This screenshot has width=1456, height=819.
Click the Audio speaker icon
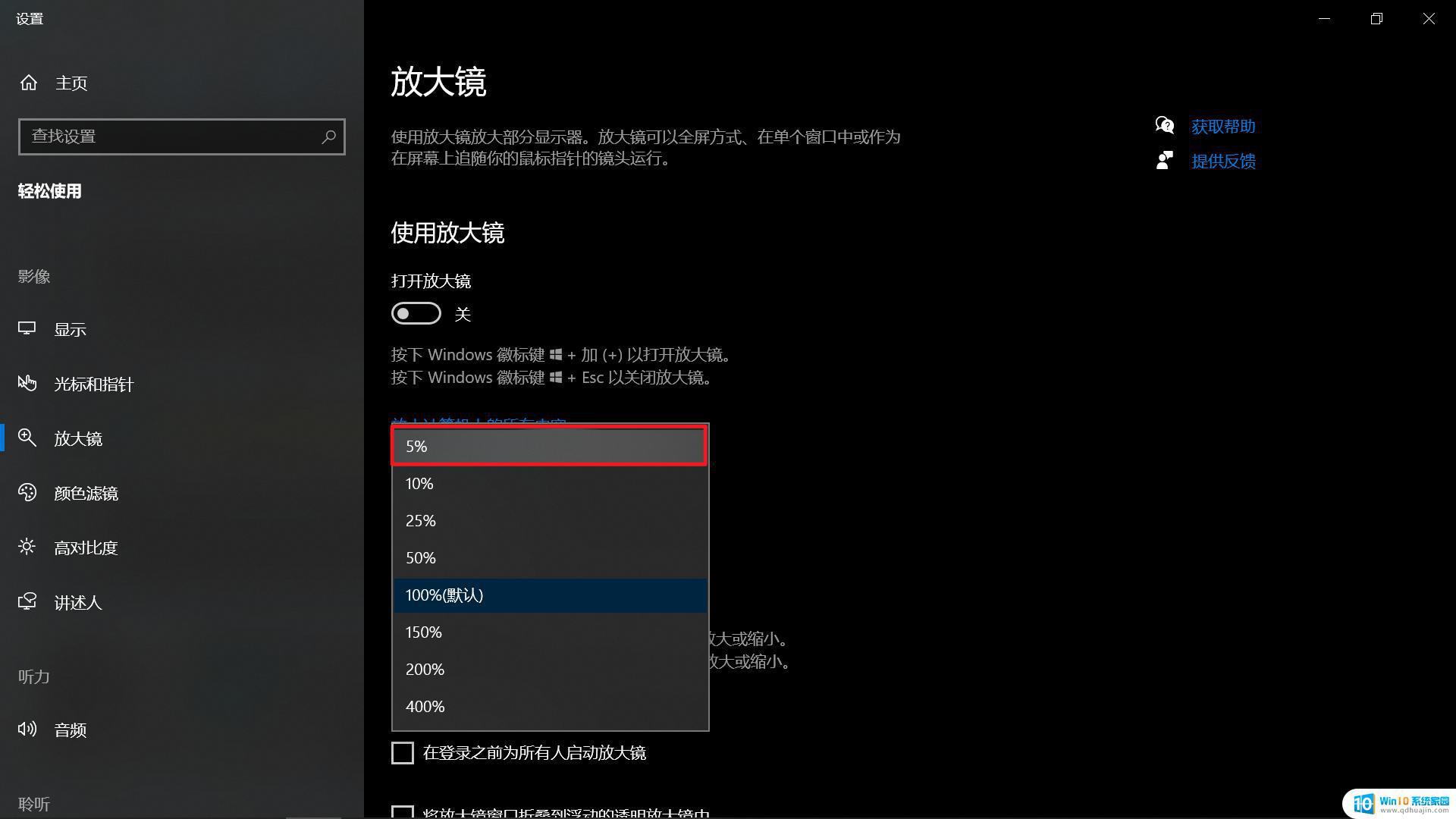pyautogui.click(x=27, y=729)
